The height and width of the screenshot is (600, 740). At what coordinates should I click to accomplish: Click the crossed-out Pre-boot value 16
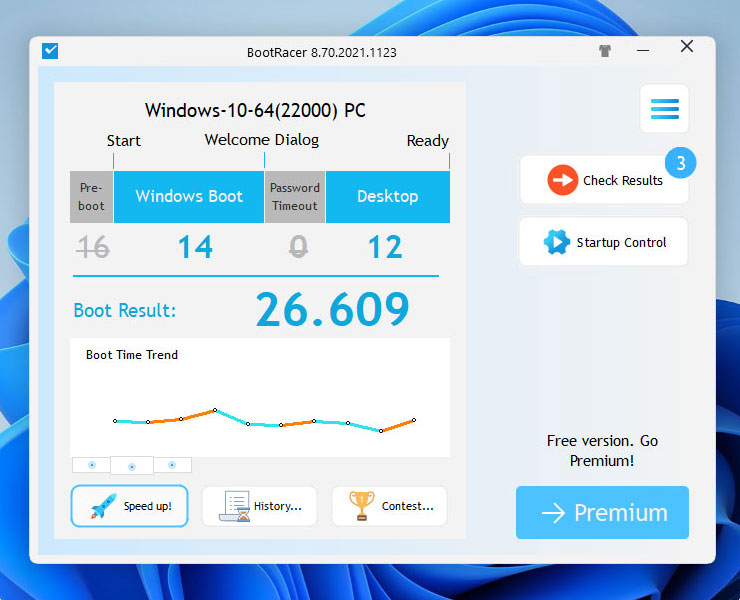(93, 247)
